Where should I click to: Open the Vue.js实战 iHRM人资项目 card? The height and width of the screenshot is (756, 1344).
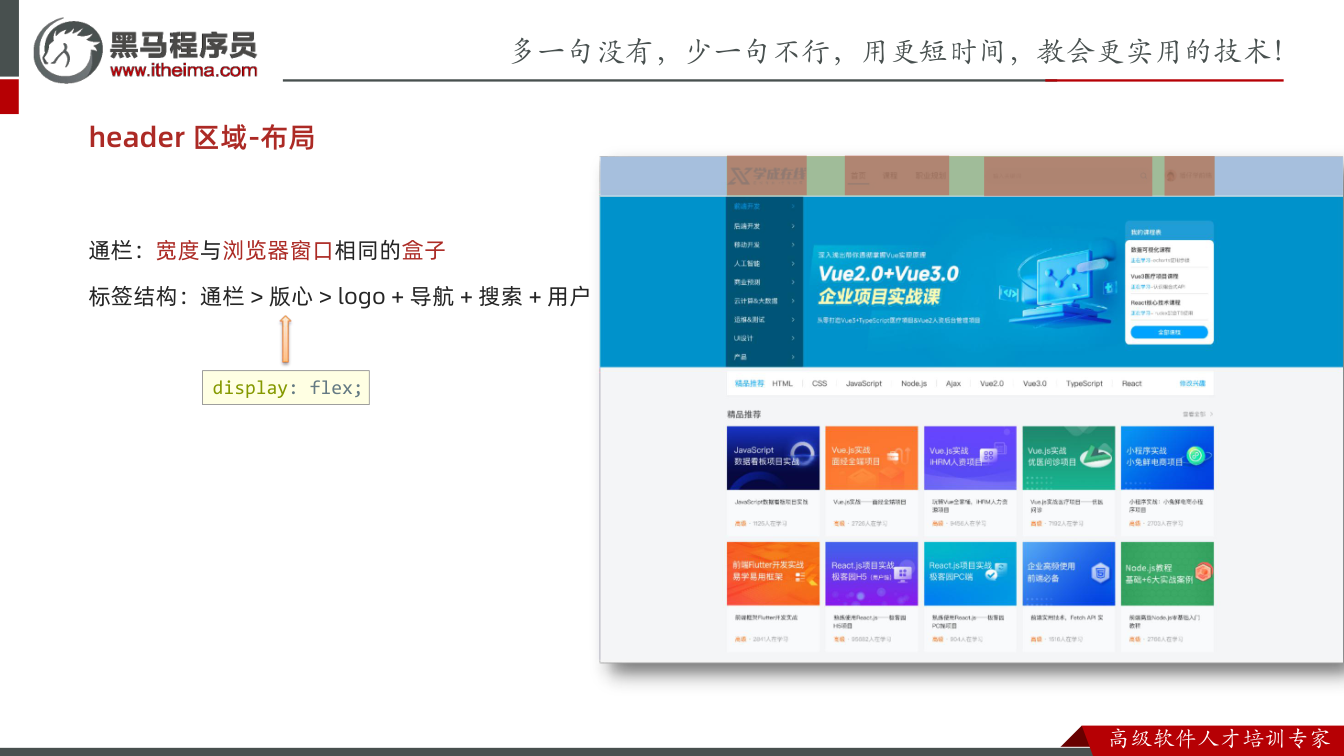tap(970, 480)
